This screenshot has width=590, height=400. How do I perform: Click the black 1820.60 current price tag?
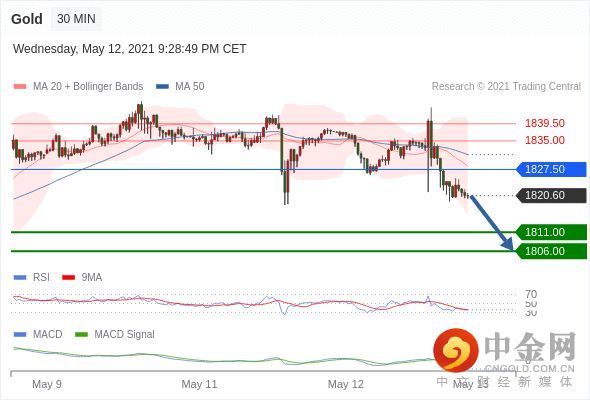[x=551, y=195]
